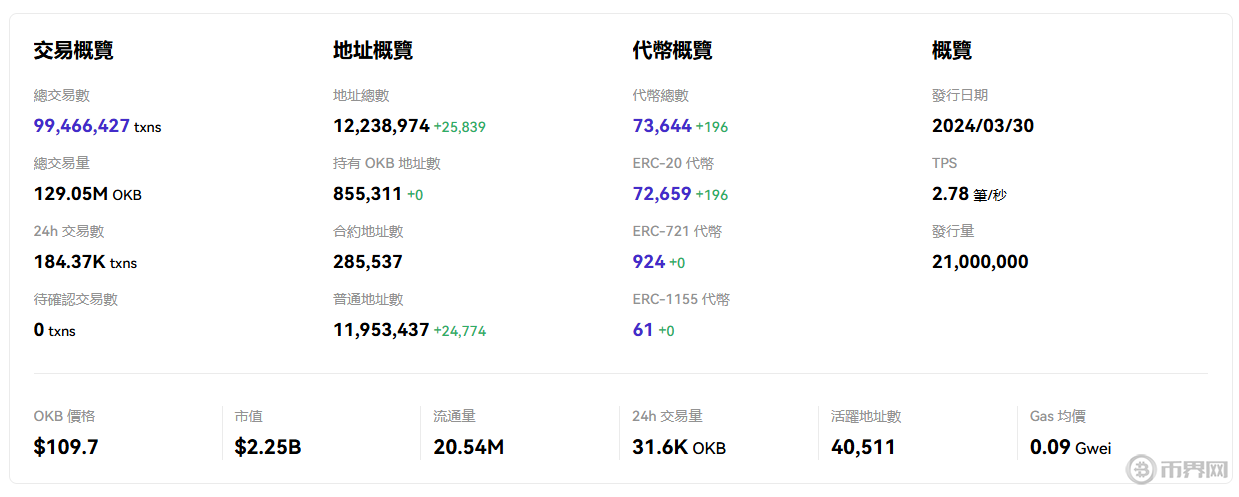This screenshot has height=497, width=1239.
Task: Click the 流通量 value 20.54M
Action: [x=468, y=447]
